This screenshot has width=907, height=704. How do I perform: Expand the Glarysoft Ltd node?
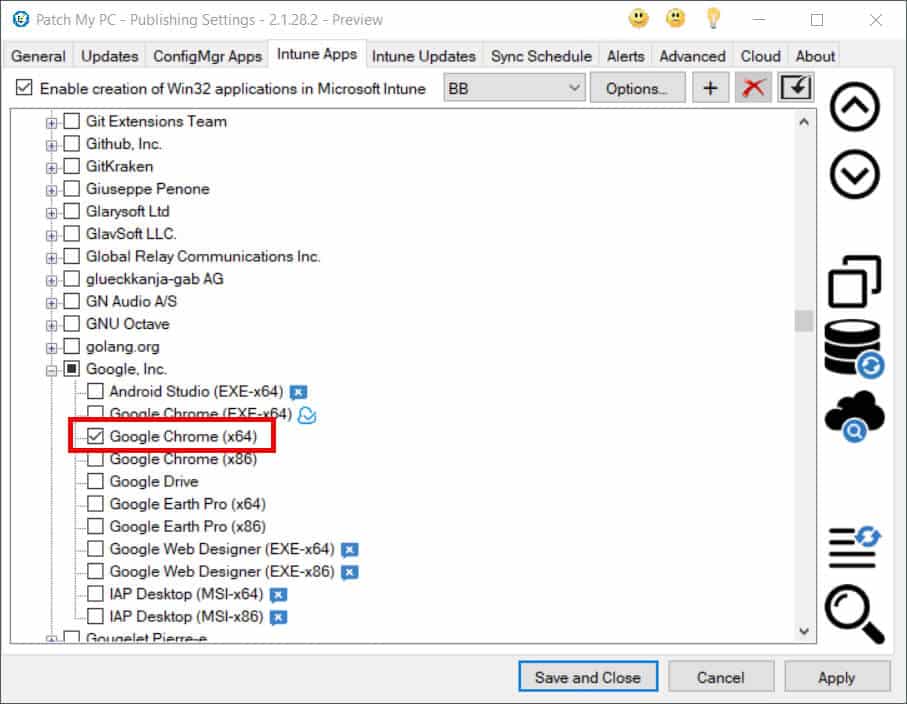point(51,213)
